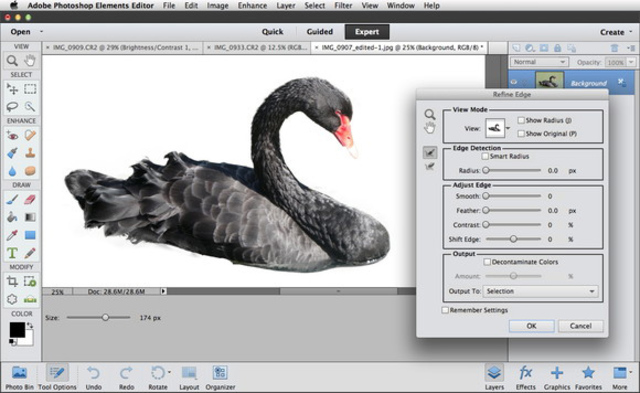Switch to Quick edit mode
The height and width of the screenshot is (393, 640).
click(x=272, y=32)
